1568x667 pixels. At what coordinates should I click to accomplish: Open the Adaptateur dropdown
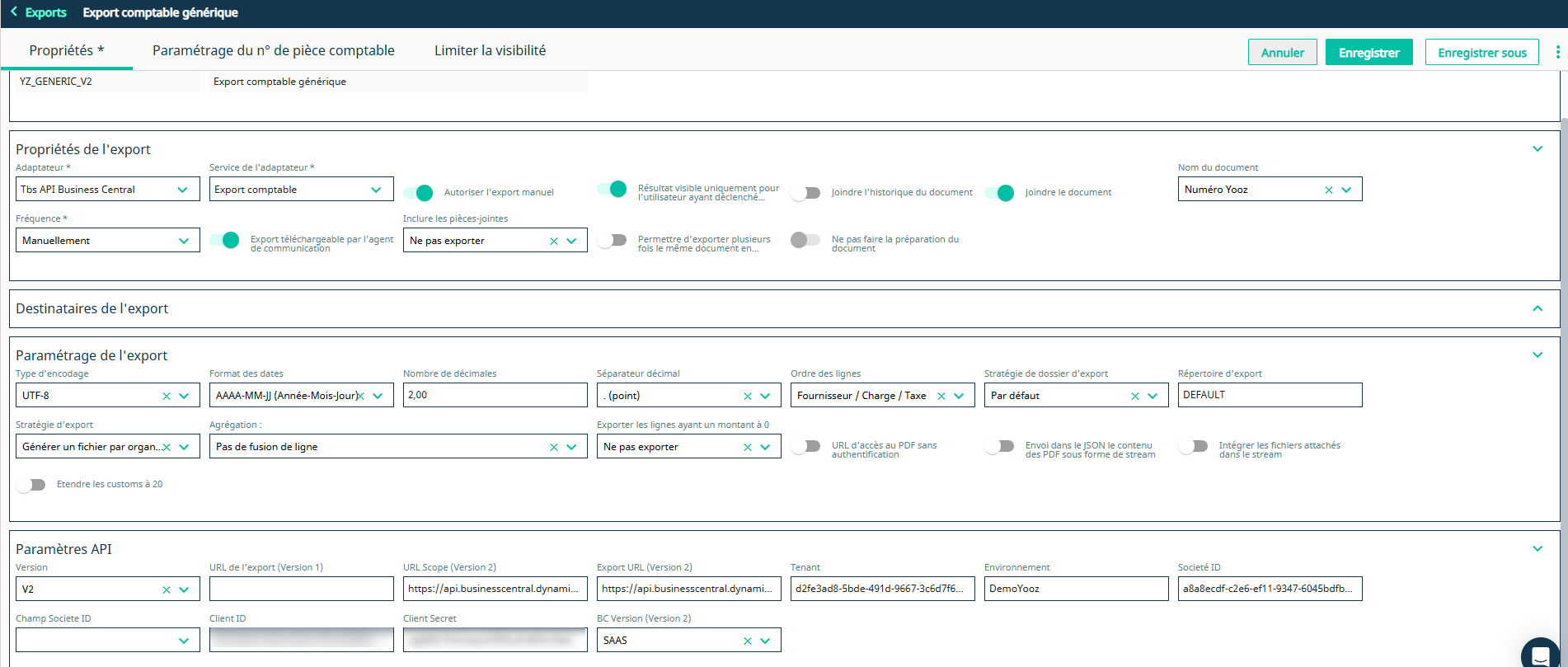[x=107, y=190]
